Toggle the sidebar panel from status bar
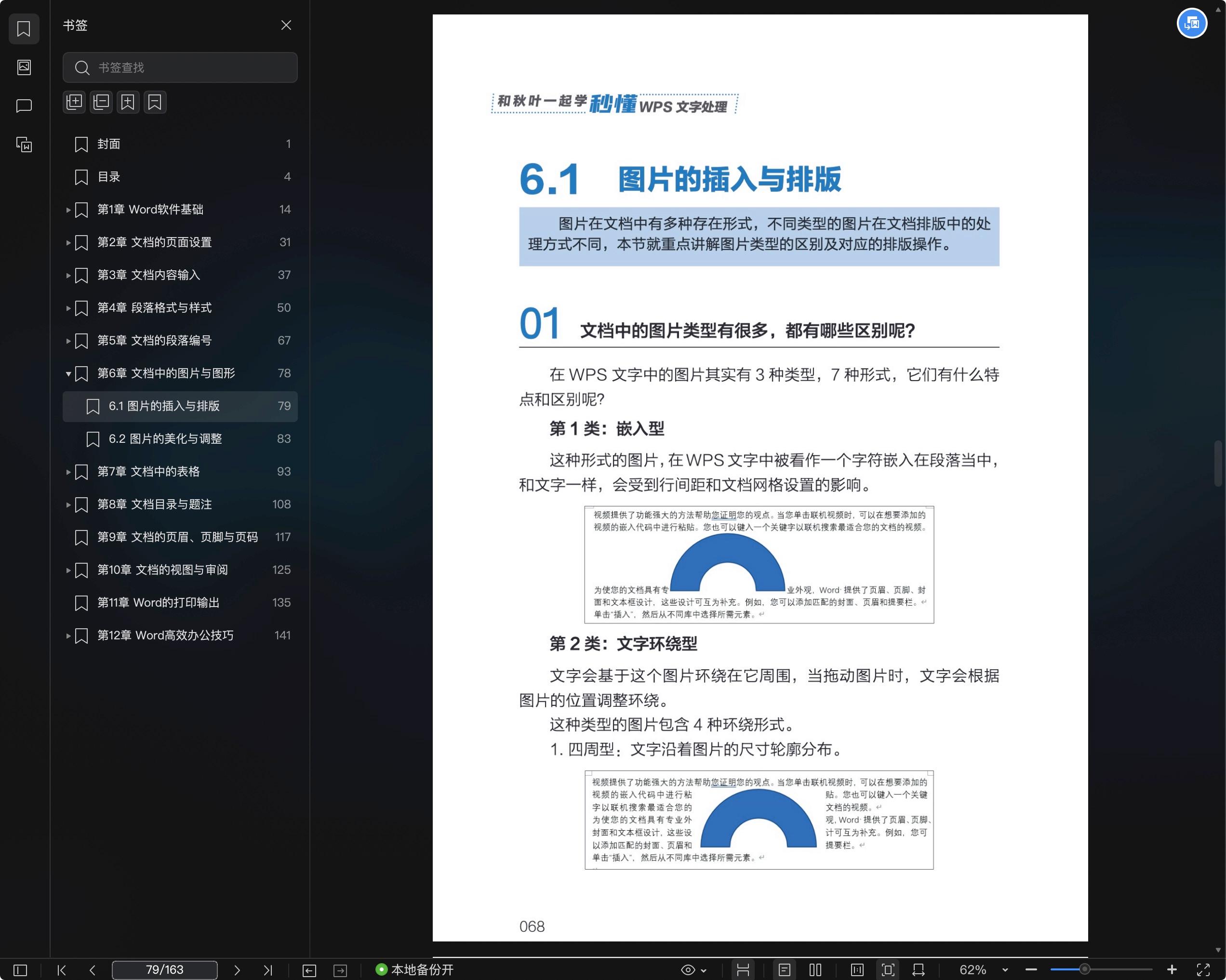The height and width of the screenshot is (980, 1226). 20,970
